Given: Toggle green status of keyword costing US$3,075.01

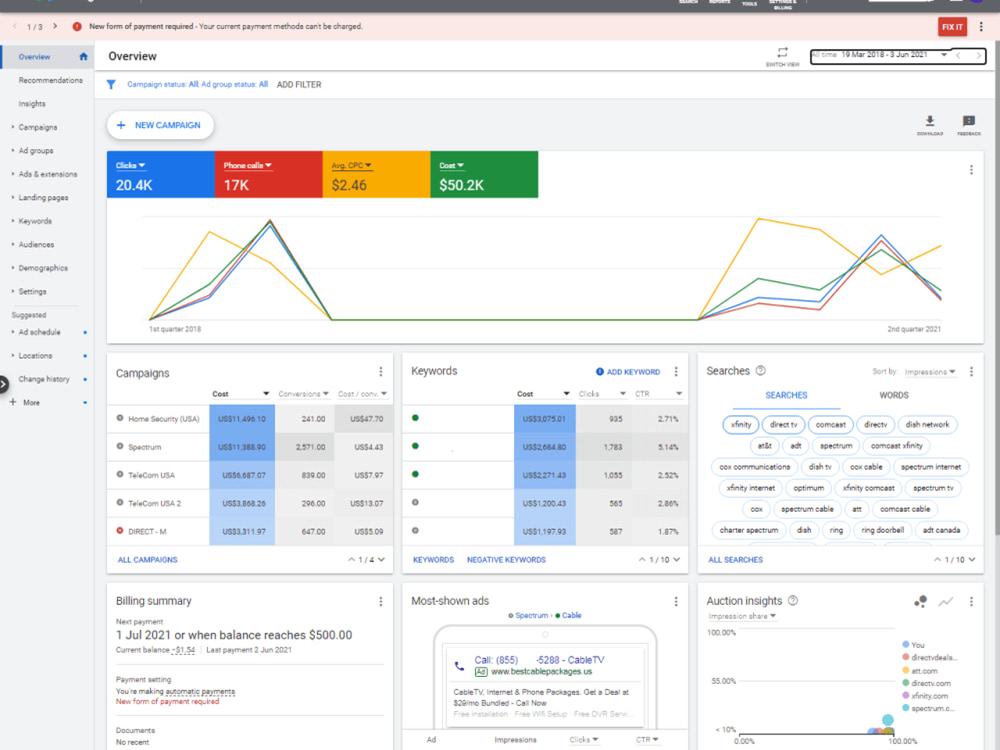Looking at the screenshot, I should point(415,418).
